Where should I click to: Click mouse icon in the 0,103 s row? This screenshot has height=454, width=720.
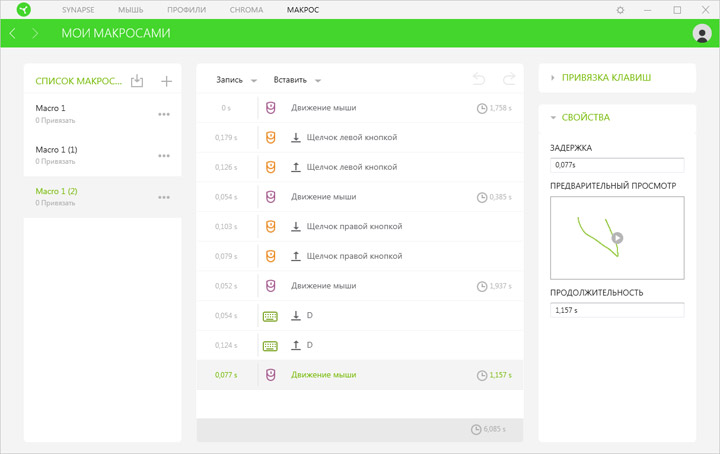click(270, 226)
